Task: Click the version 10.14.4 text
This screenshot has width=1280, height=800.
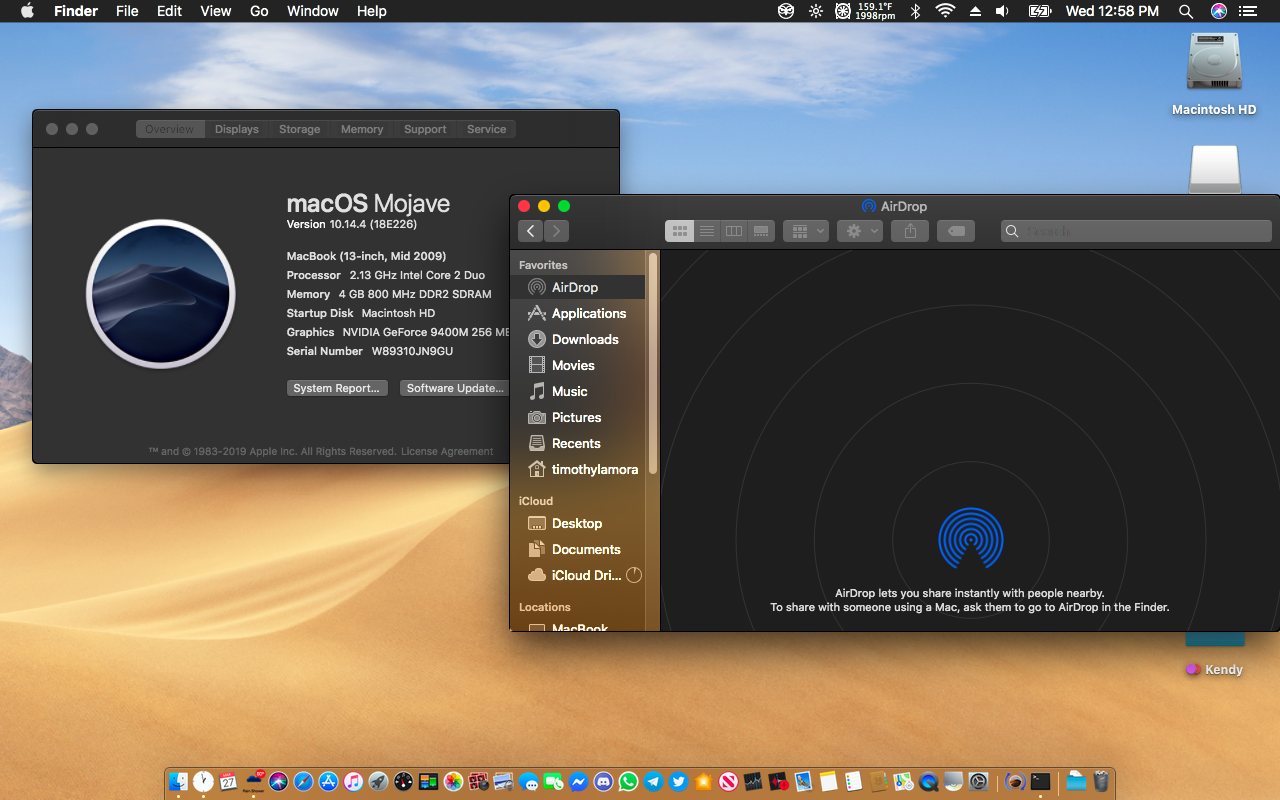Action: (x=352, y=224)
